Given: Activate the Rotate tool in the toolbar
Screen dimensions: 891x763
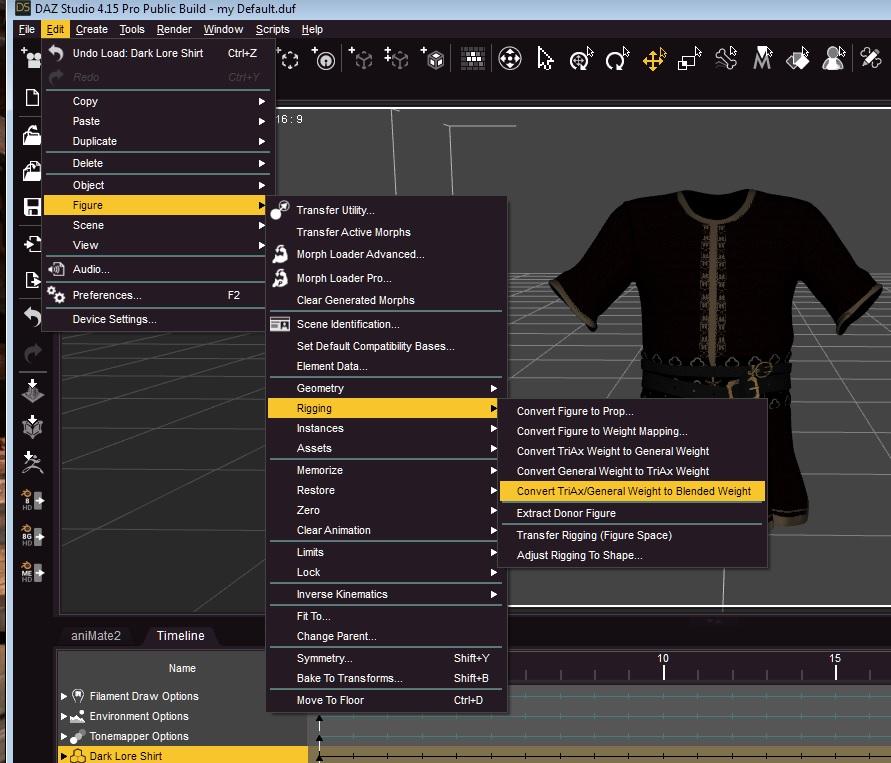Looking at the screenshot, I should [x=617, y=60].
